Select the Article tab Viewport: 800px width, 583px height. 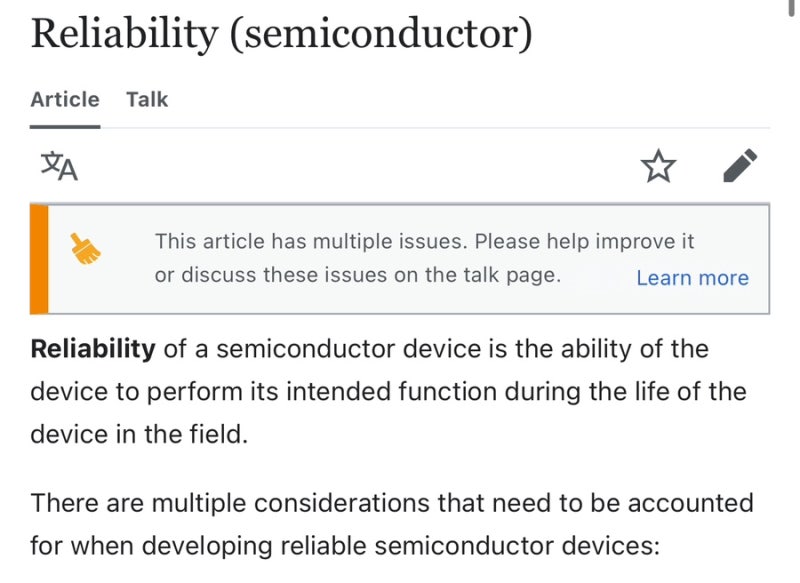pos(65,99)
